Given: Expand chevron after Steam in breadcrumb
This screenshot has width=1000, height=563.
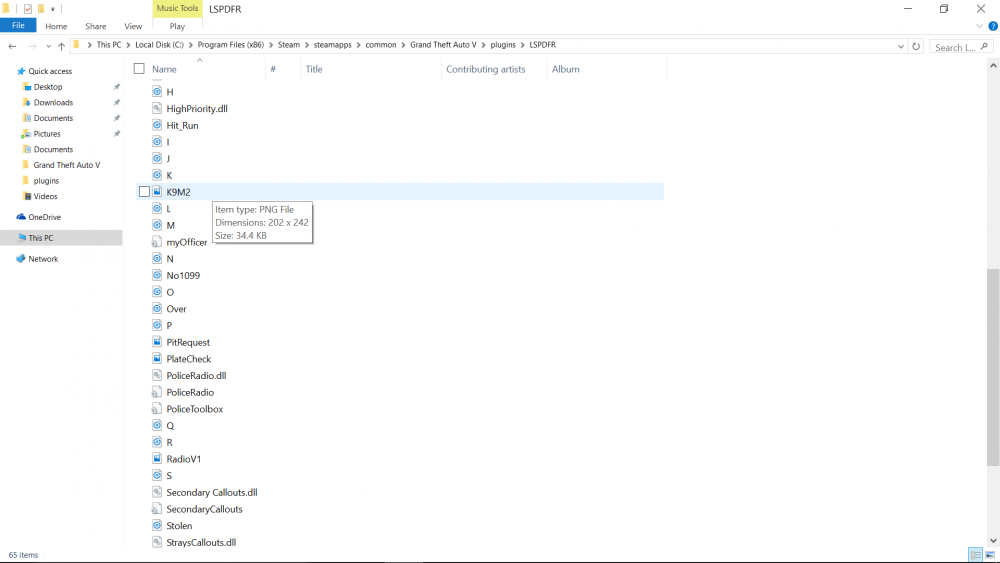Looking at the screenshot, I should (307, 45).
